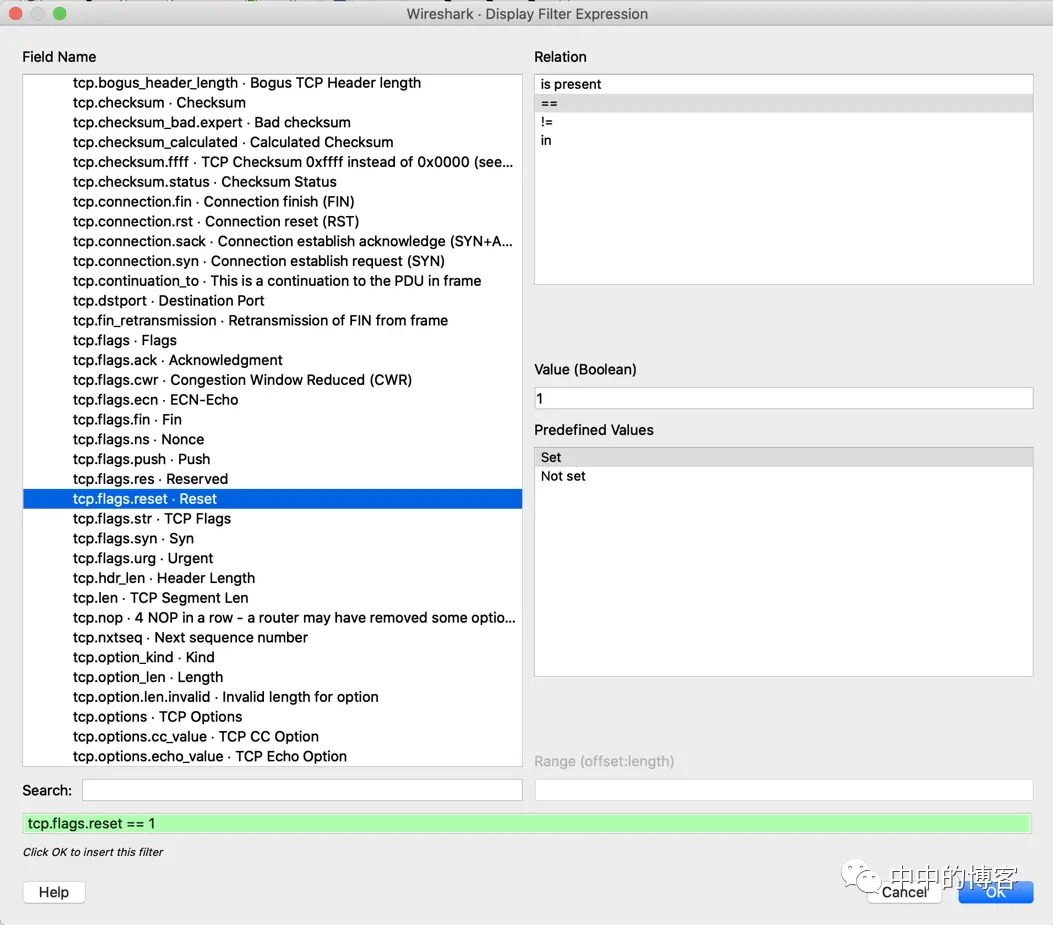Viewport: 1053px width, 925px height.
Task: Select tcp.checksum_bad.expert · Bad checksum
Action: coord(273,122)
